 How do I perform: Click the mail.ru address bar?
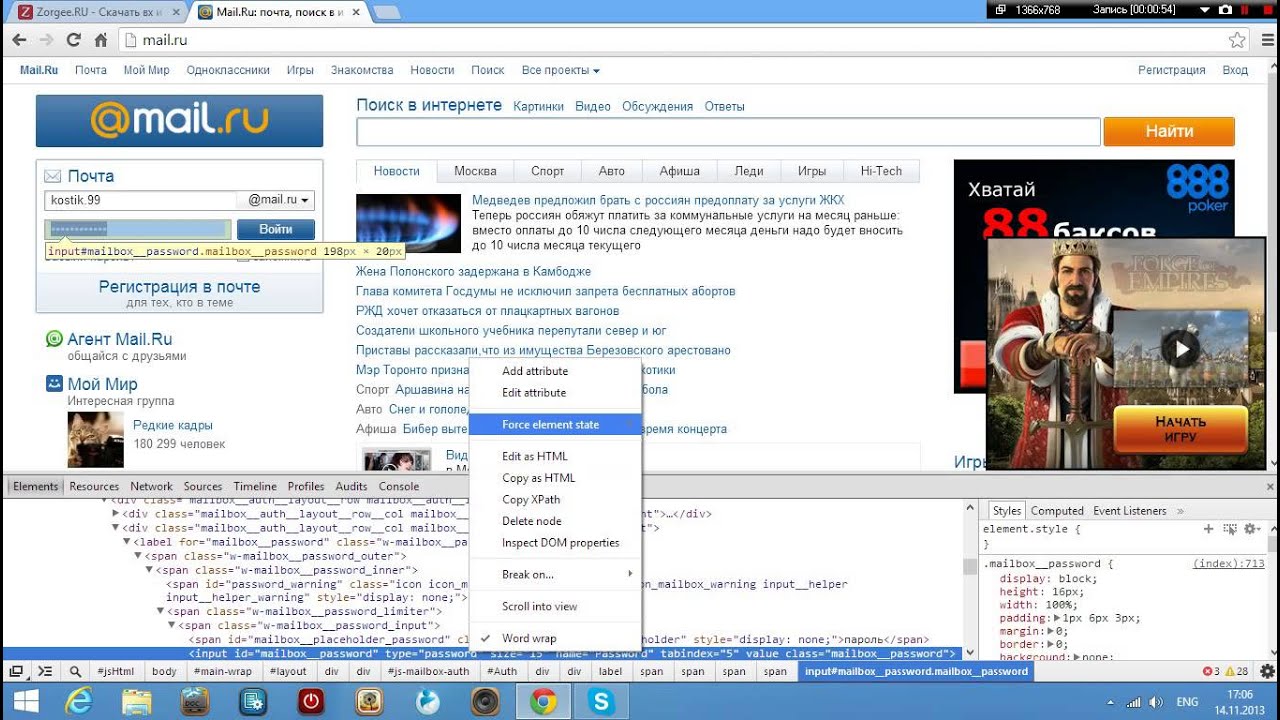point(670,40)
